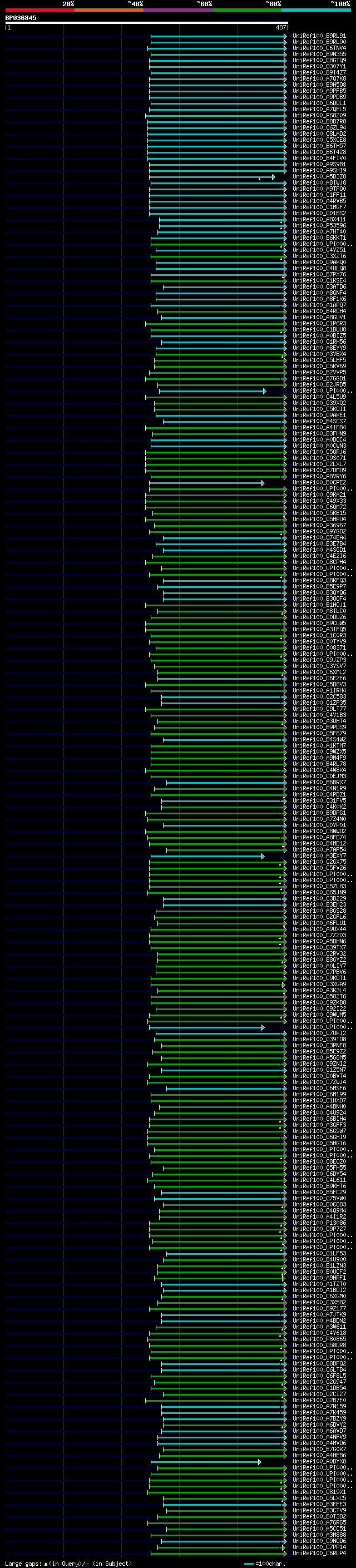Select the UniRef100_B6TH57 label
The width and height of the screenshot is (356, 1568).
pos(319,146)
